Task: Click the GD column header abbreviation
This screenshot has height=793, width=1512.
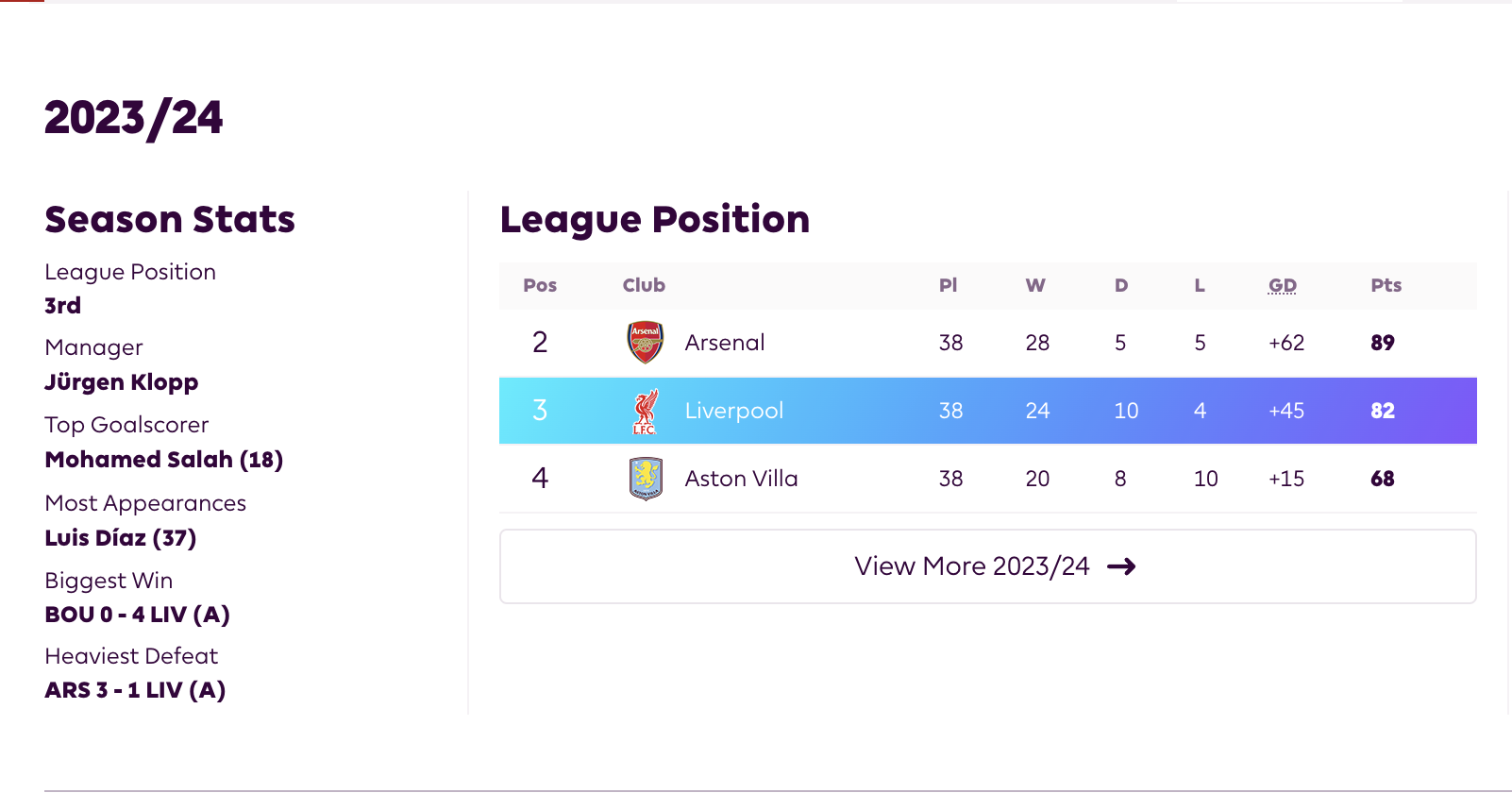Action: 1282,285
